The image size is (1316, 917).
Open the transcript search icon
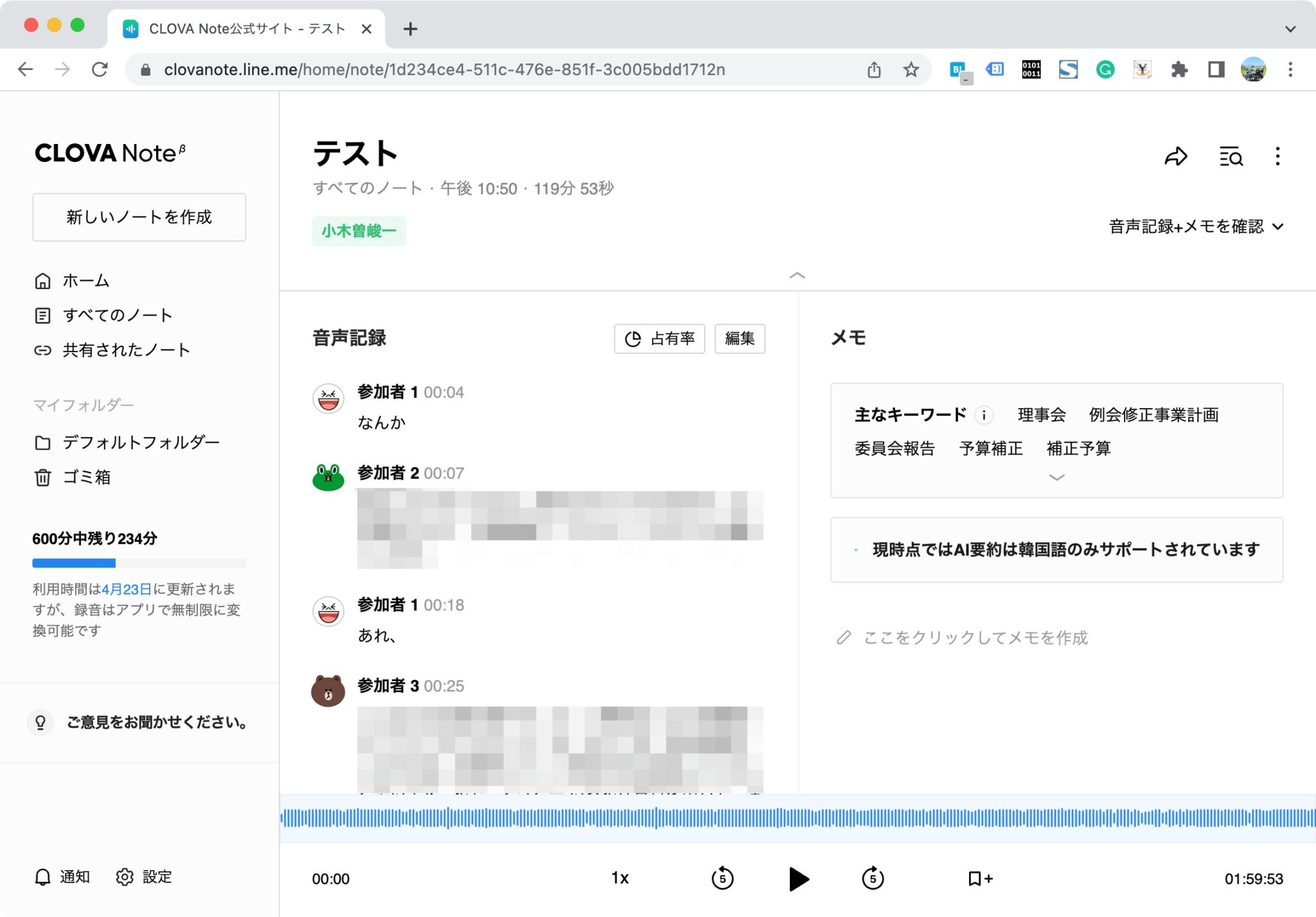[x=1229, y=156]
